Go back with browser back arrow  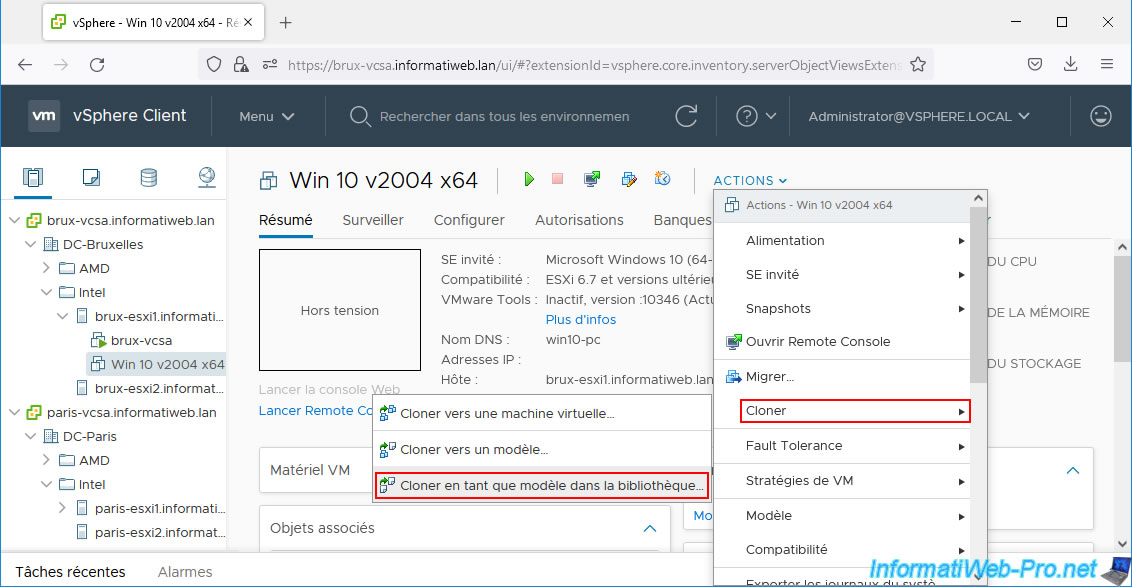tap(25, 65)
